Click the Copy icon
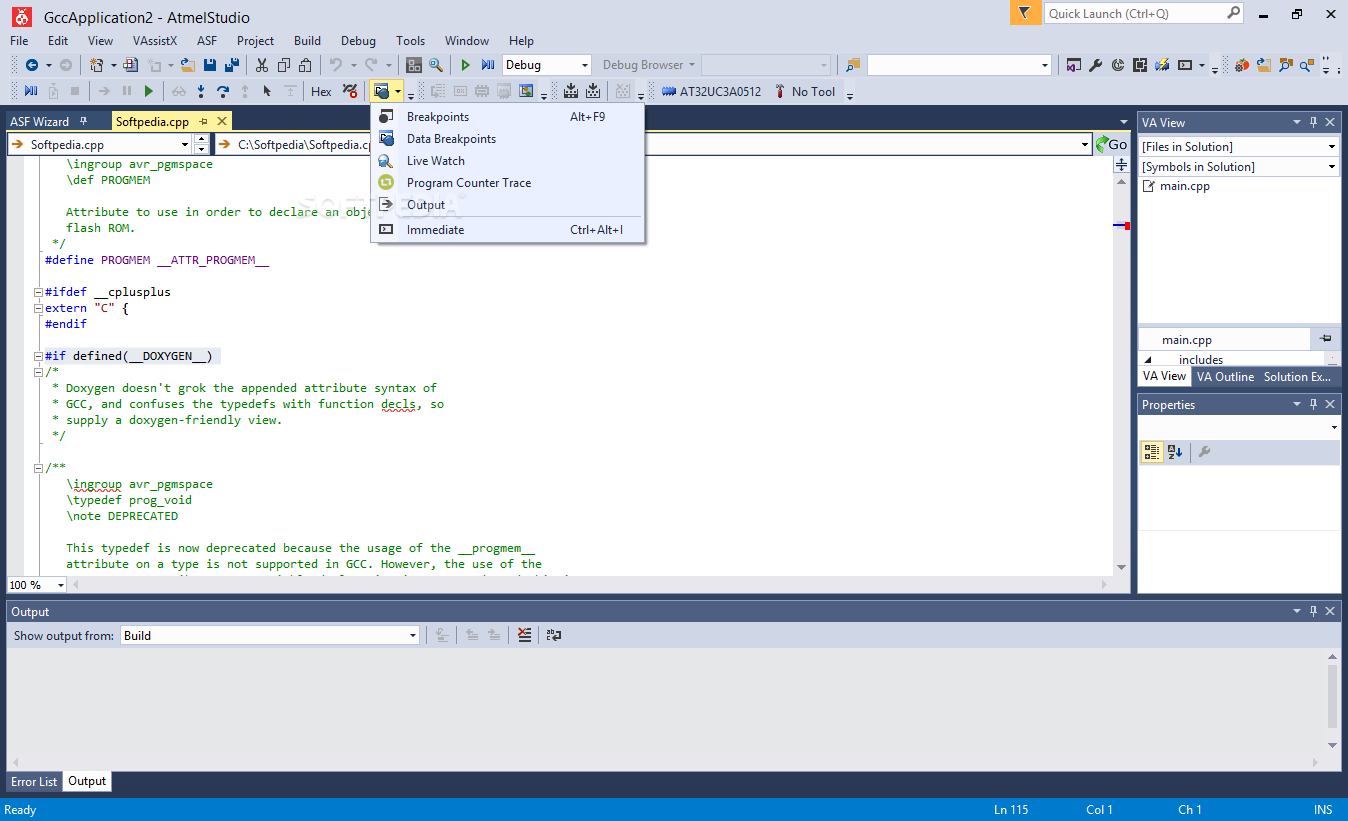The height and width of the screenshot is (821, 1348). pyautogui.click(x=284, y=65)
